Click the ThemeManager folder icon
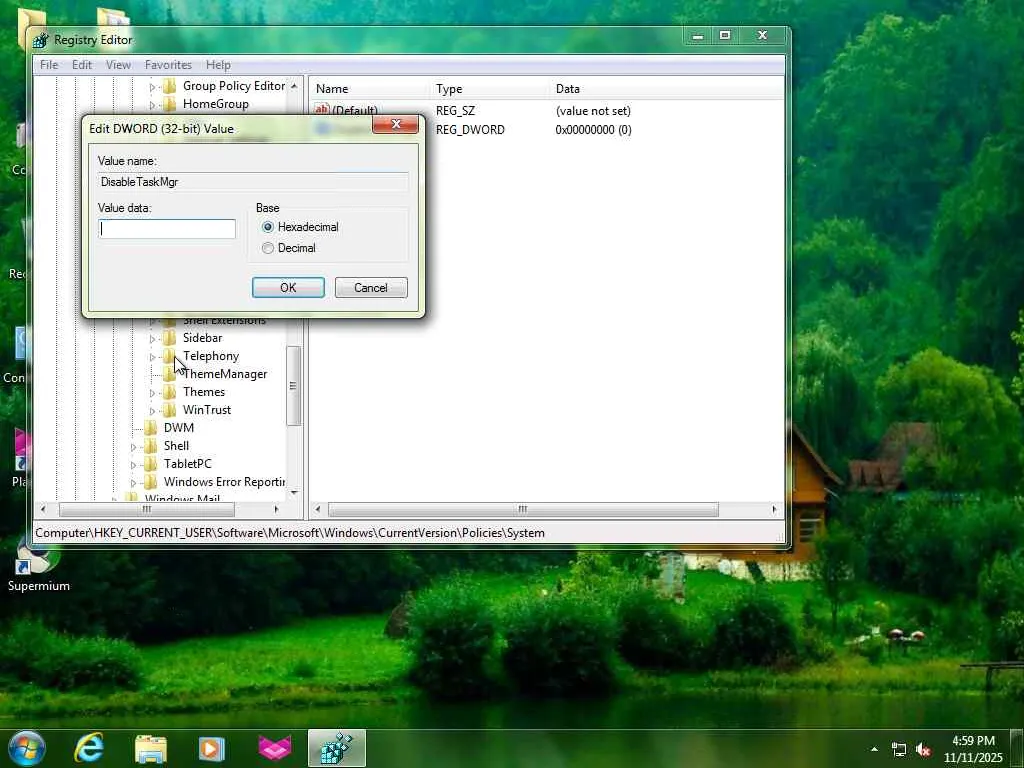Image resolution: width=1024 pixels, height=768 pixels. point(170,374)
